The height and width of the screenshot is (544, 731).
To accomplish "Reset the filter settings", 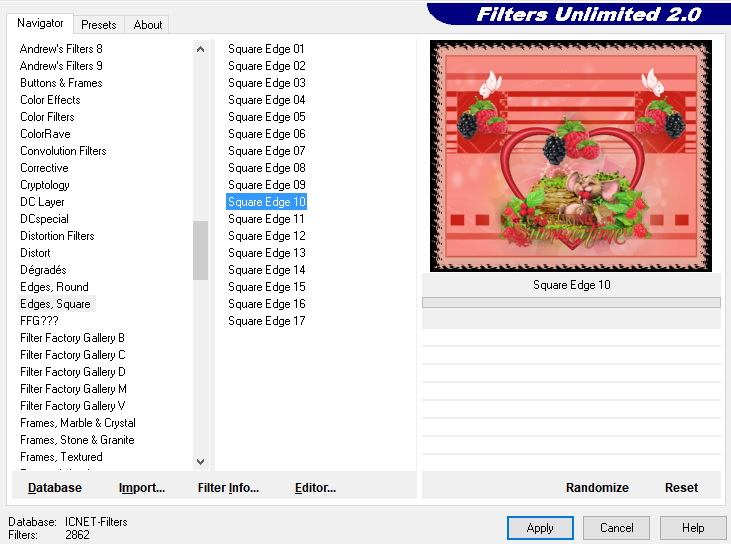I will pos(681,488).
